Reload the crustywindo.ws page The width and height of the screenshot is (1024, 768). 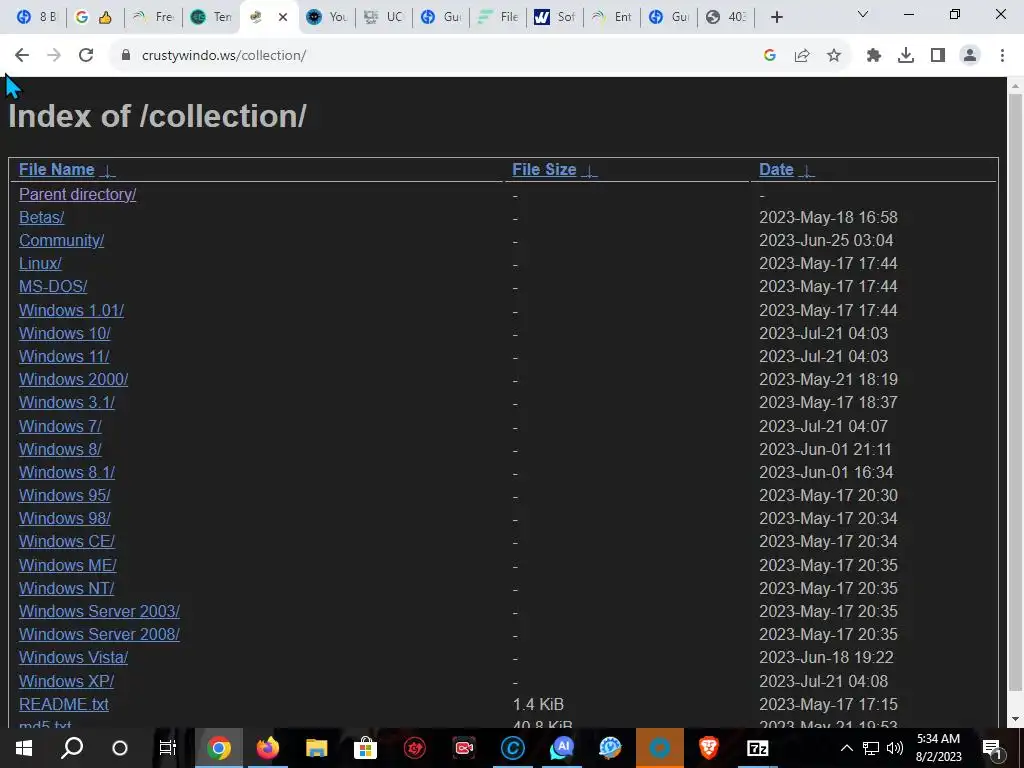(86, 56)
